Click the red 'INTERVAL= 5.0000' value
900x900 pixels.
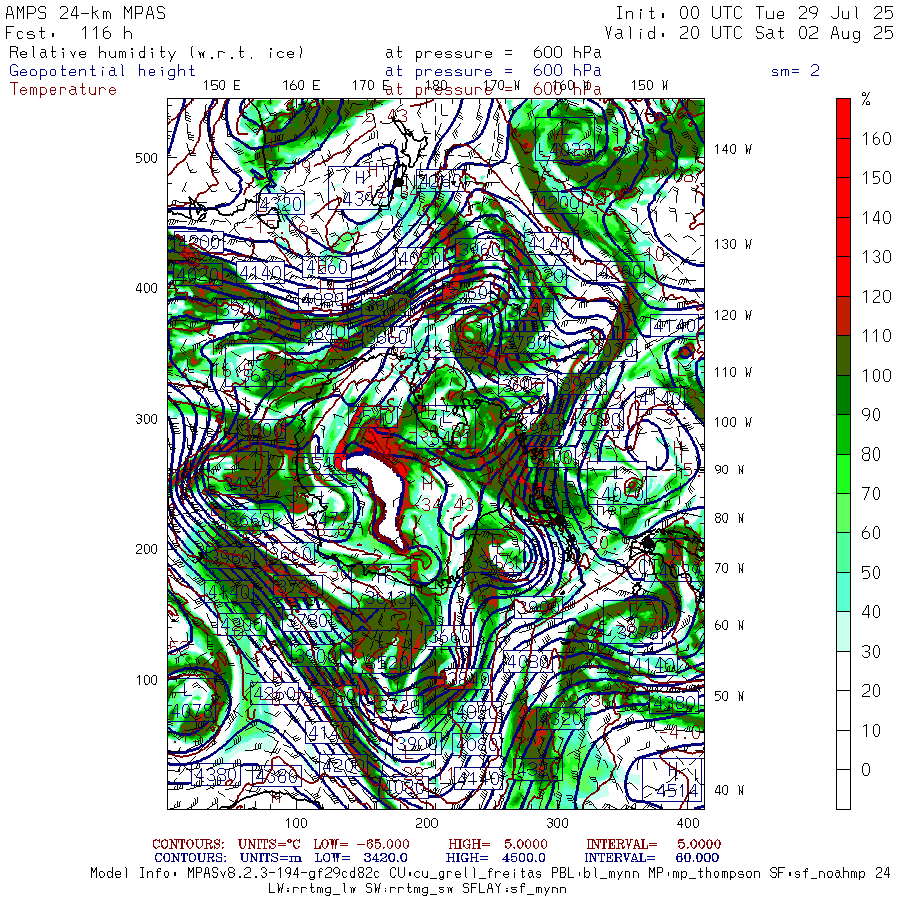pyautogui.click(x=654, y=844)
